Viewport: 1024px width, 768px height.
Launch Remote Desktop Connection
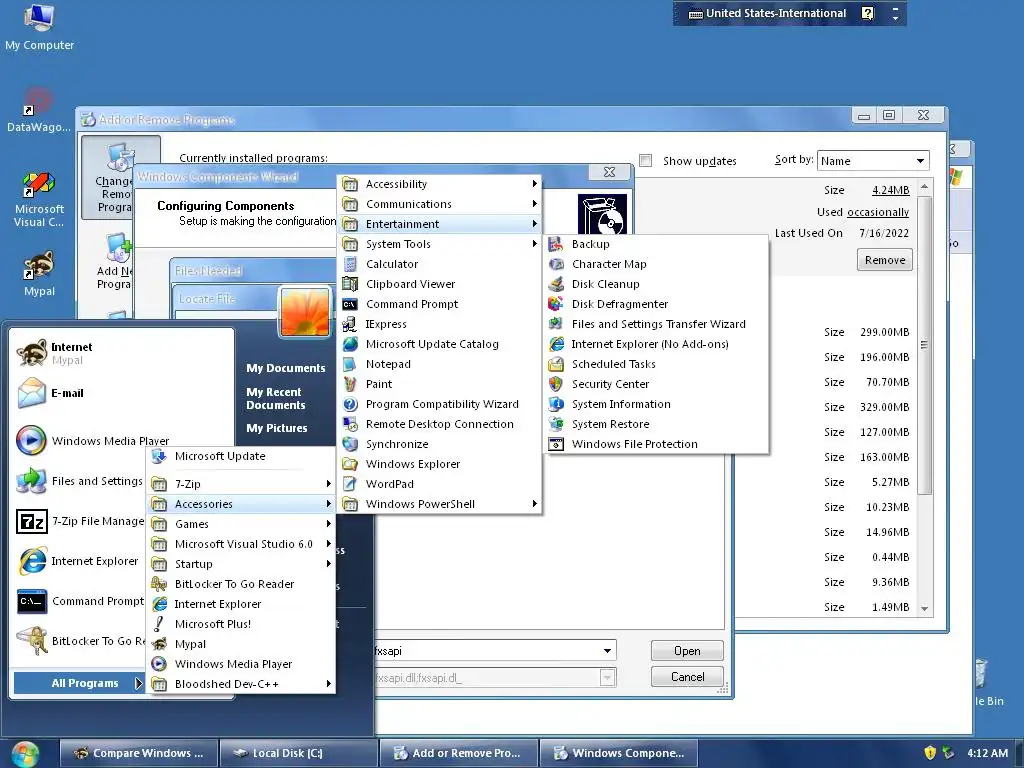[x=440, y=424]
